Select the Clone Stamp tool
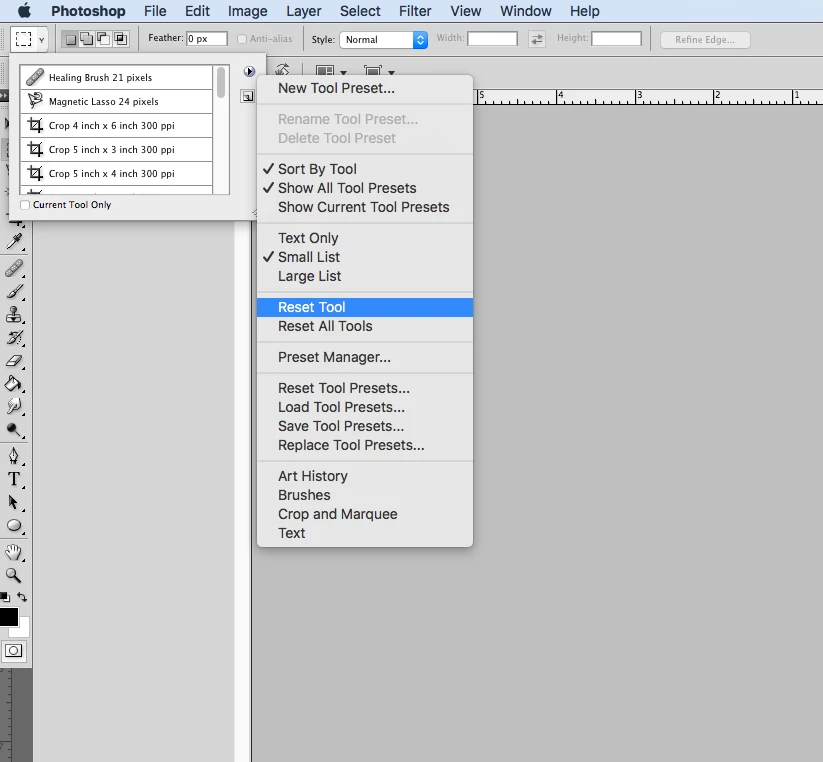 coord(14,314)
